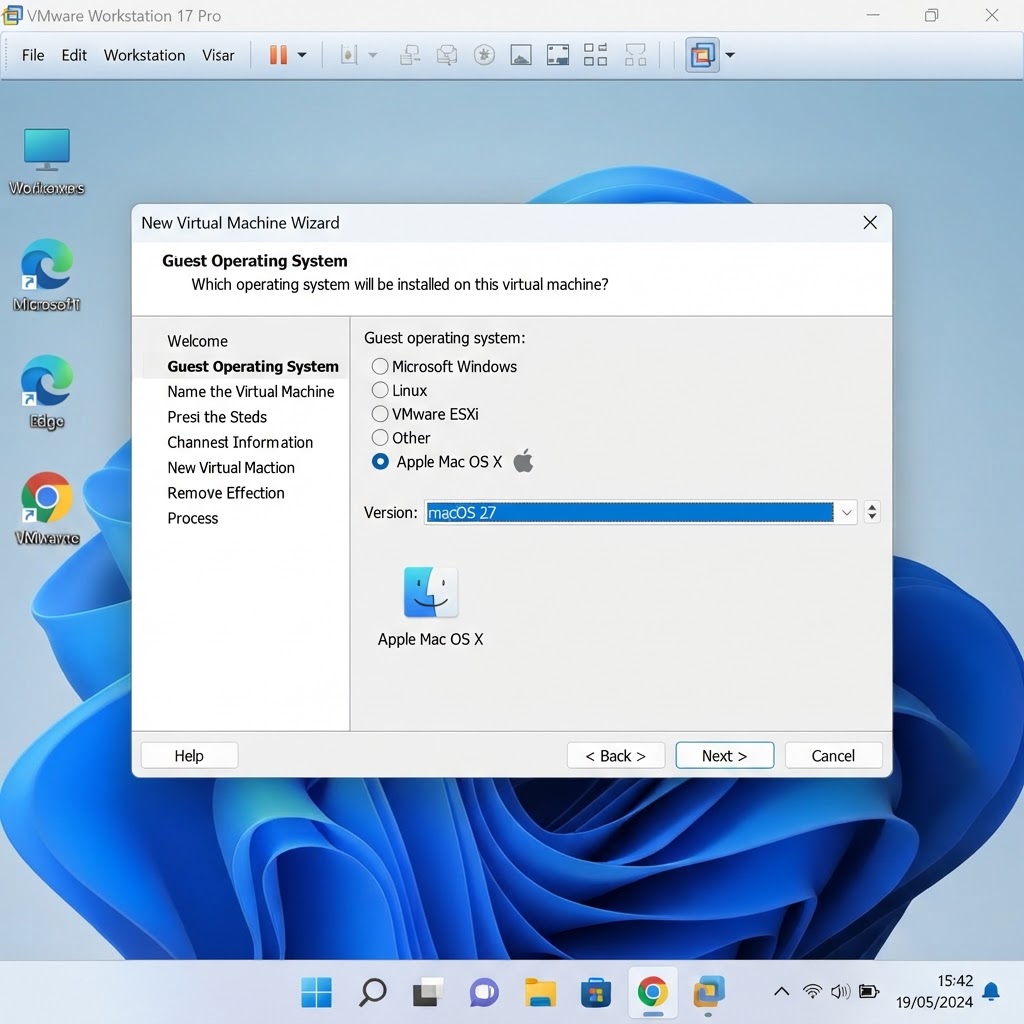Click the taskbar Search icon
The image size is (1024, 1024).
click(x=372, y=993)
